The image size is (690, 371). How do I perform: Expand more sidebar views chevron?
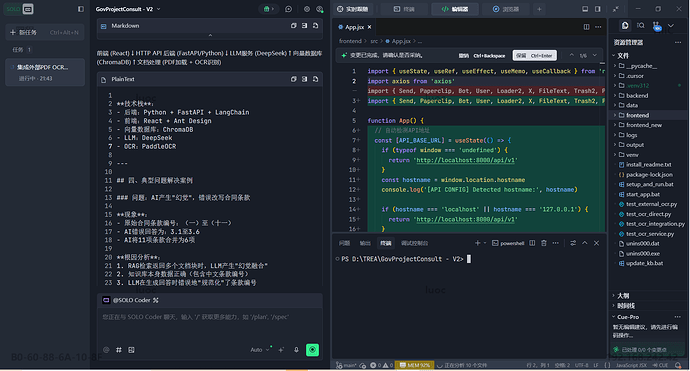[x=671, y=26]
